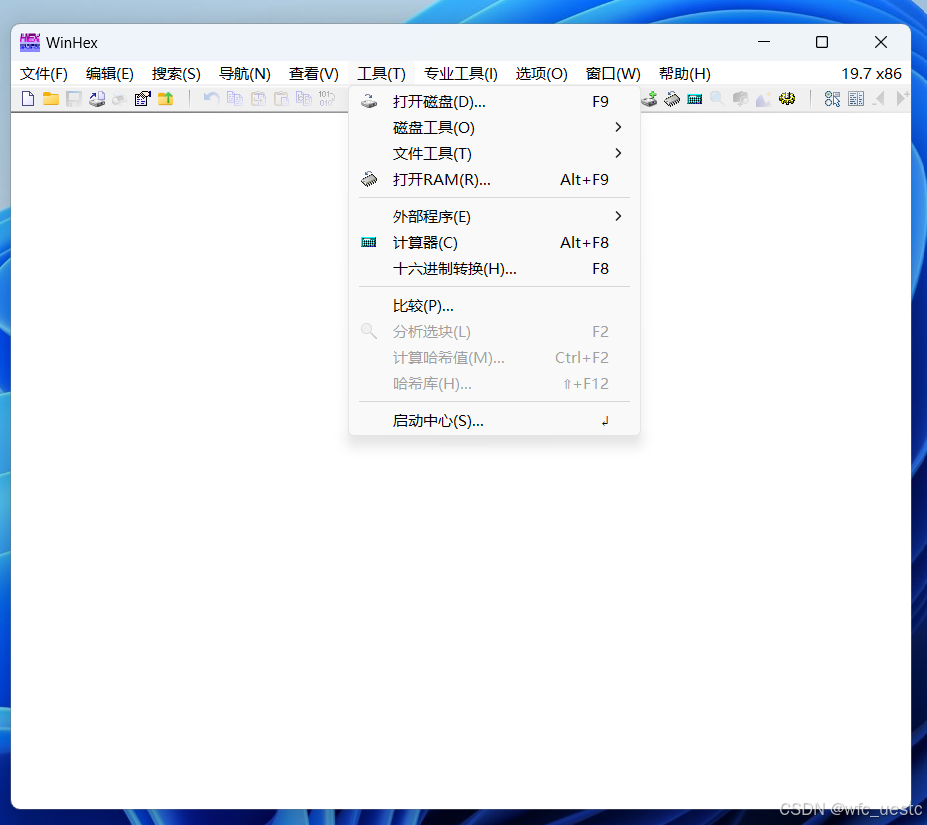Open the 帮助(H) menu

[x=685, y=74]
